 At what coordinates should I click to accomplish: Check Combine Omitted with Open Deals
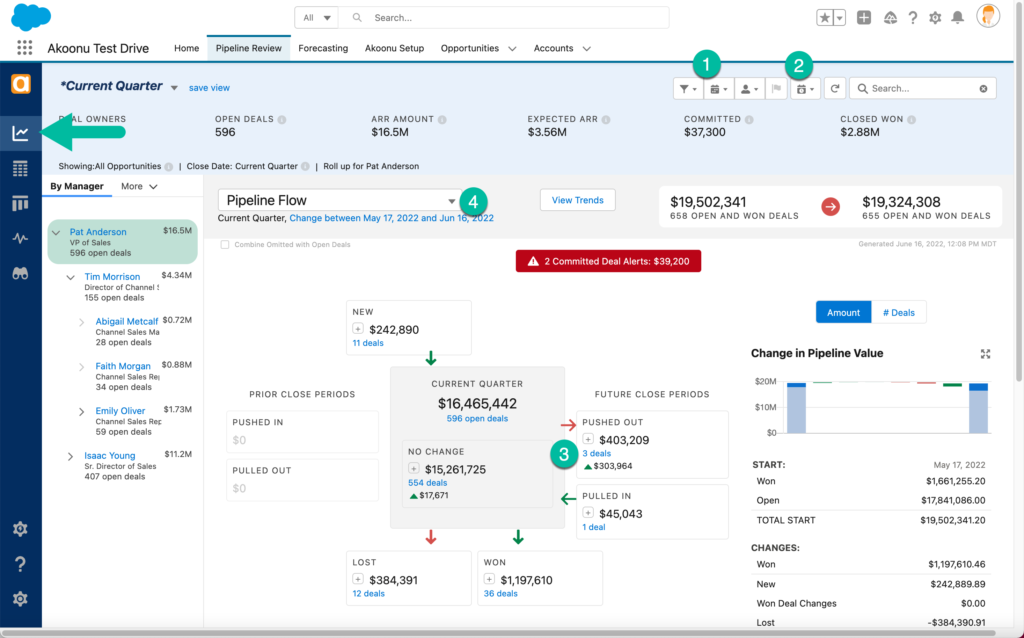[x=225, y=244]
